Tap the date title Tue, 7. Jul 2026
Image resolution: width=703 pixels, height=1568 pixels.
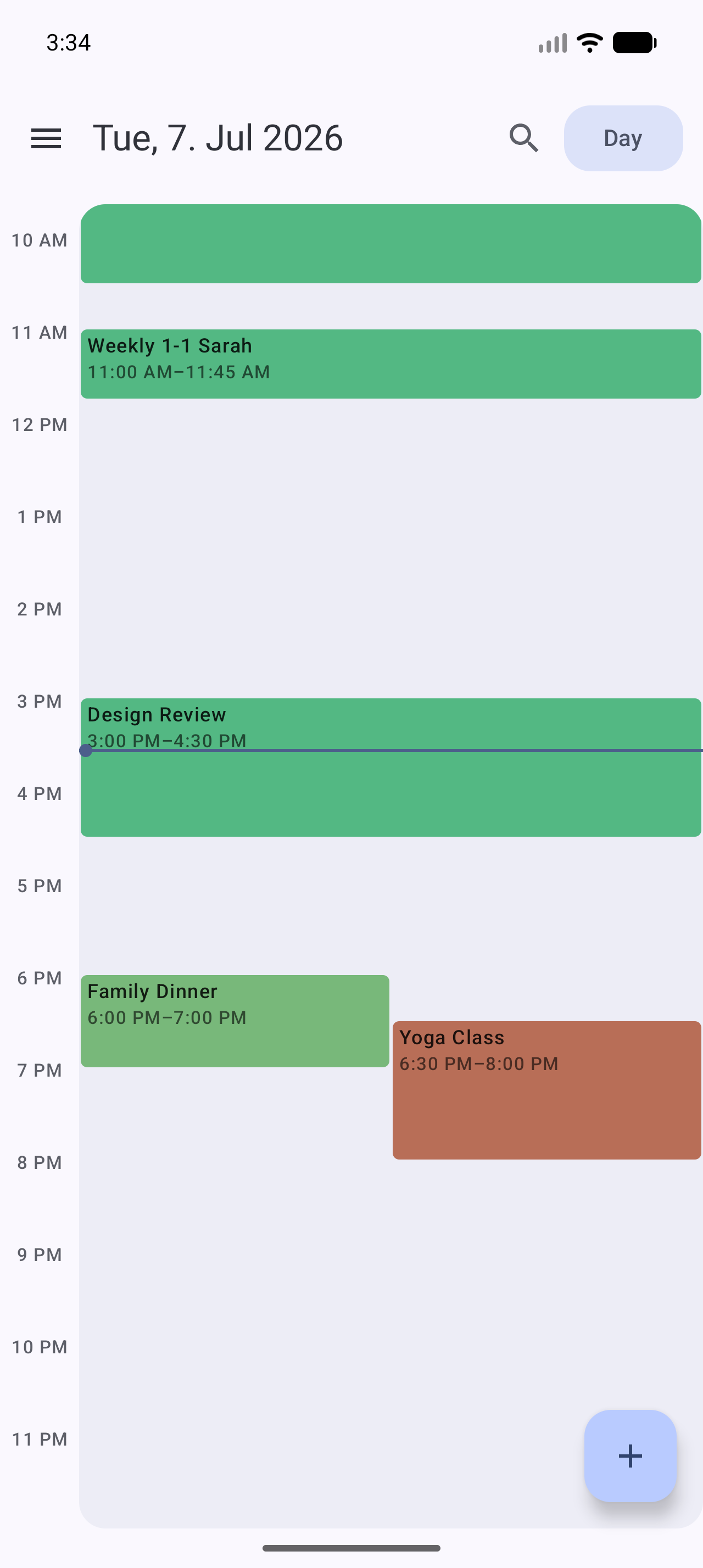[217, 138]
